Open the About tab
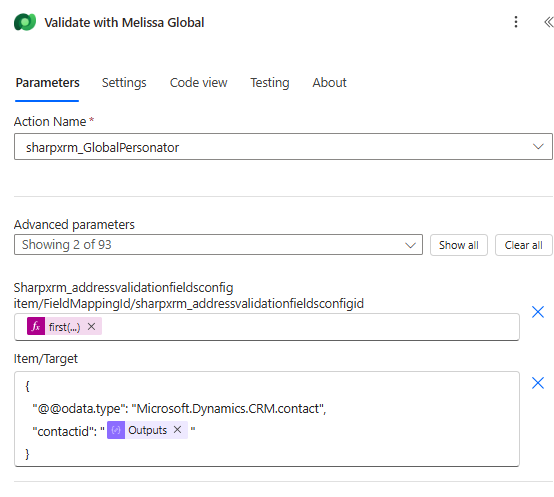This screenshot has width=554, height=497. click(x=329, y=83)
